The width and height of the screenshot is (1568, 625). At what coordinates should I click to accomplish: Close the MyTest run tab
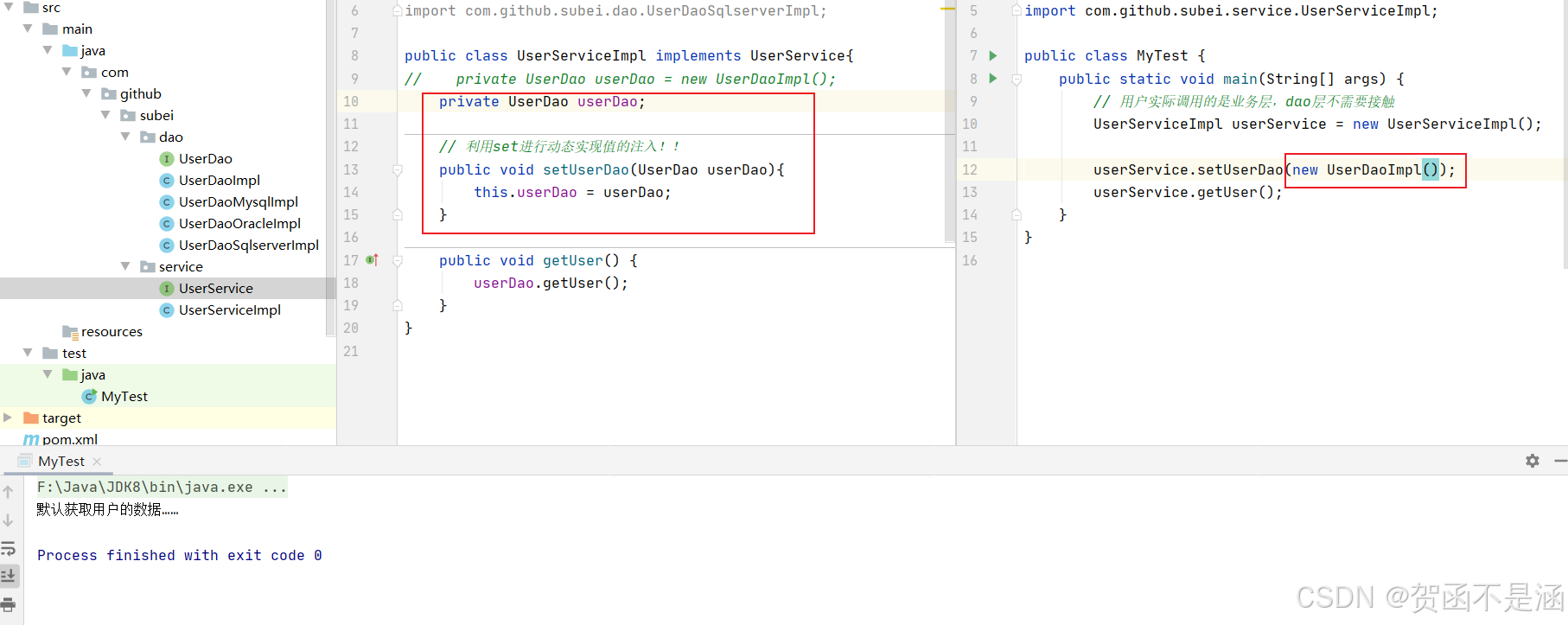point(97,462)
